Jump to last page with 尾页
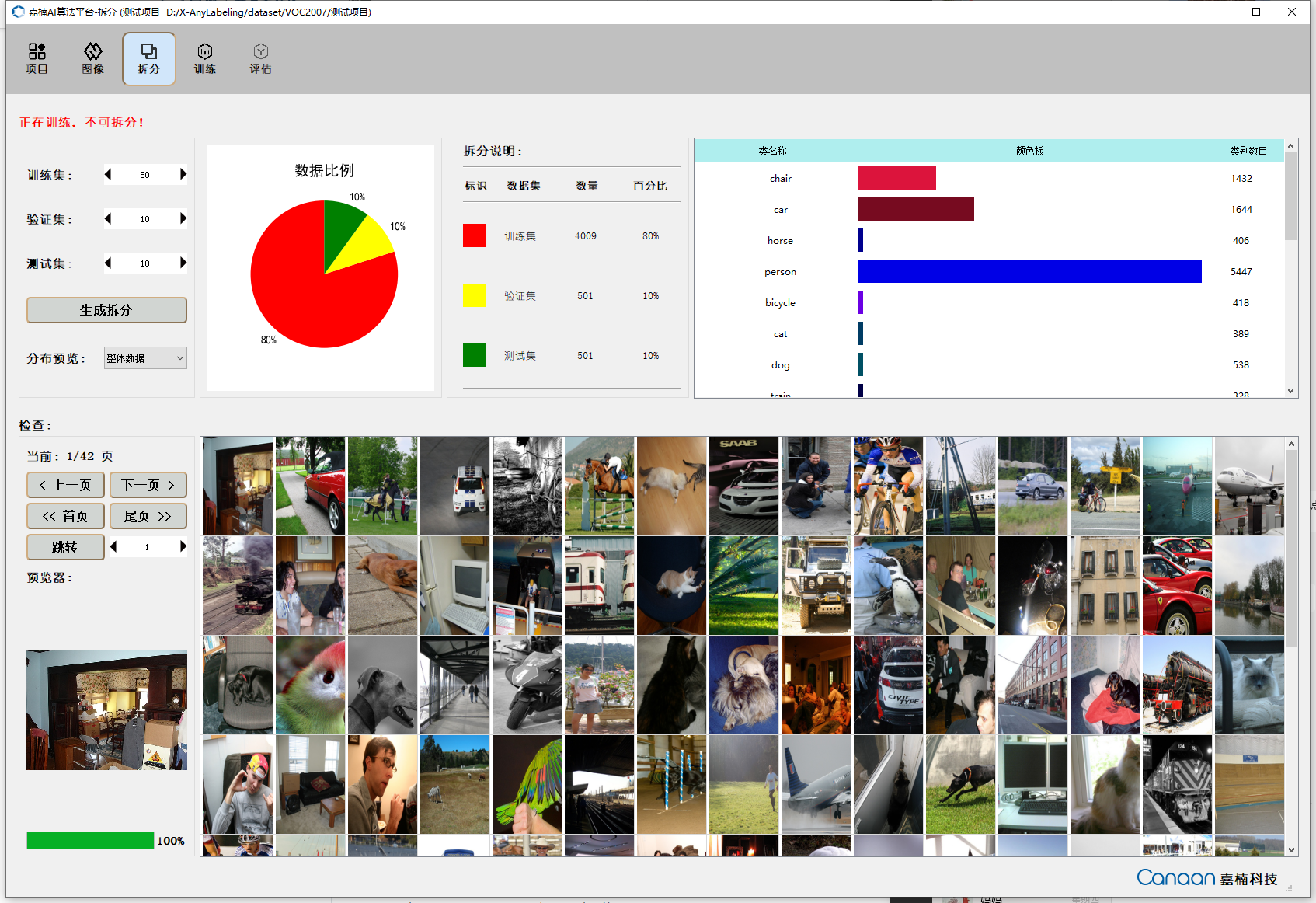The image size is (1316, 903). [148, 516]
